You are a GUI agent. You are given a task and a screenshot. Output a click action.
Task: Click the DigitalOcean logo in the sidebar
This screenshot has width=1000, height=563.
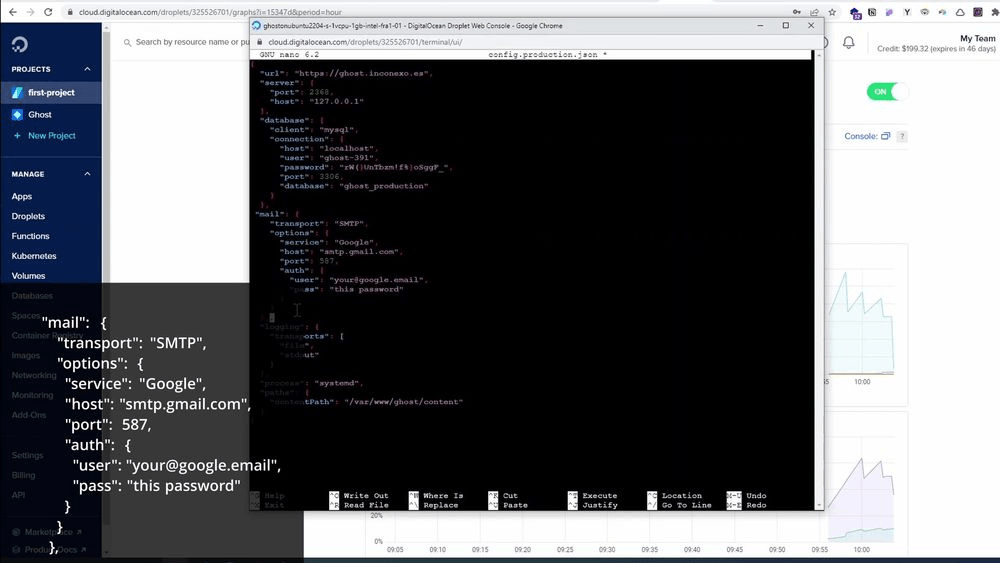click(x=19, y=44)
